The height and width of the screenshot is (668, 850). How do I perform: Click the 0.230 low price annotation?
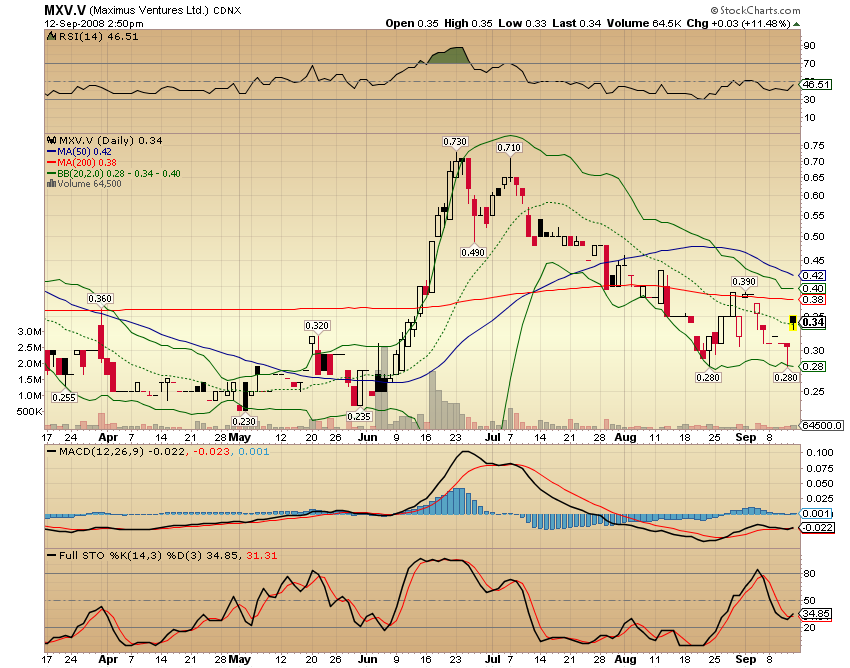(244, 421)
